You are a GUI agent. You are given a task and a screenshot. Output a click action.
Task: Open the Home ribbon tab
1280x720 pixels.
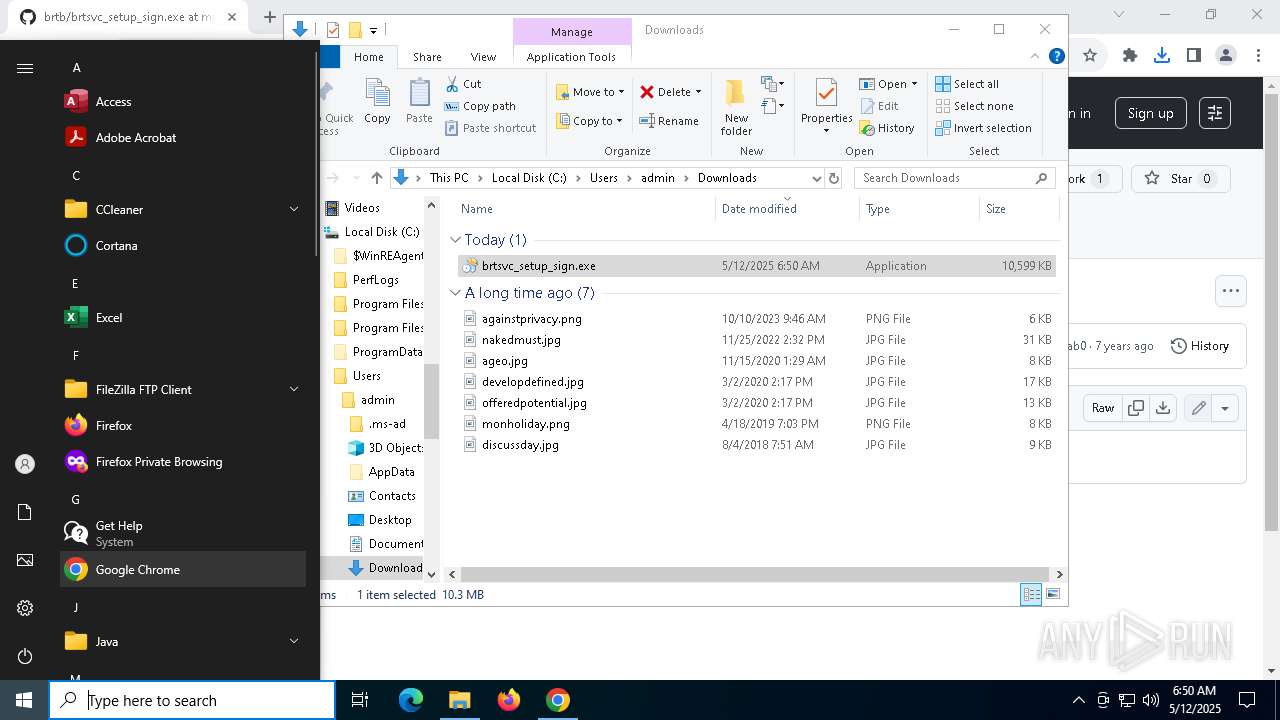pos(369,57)
